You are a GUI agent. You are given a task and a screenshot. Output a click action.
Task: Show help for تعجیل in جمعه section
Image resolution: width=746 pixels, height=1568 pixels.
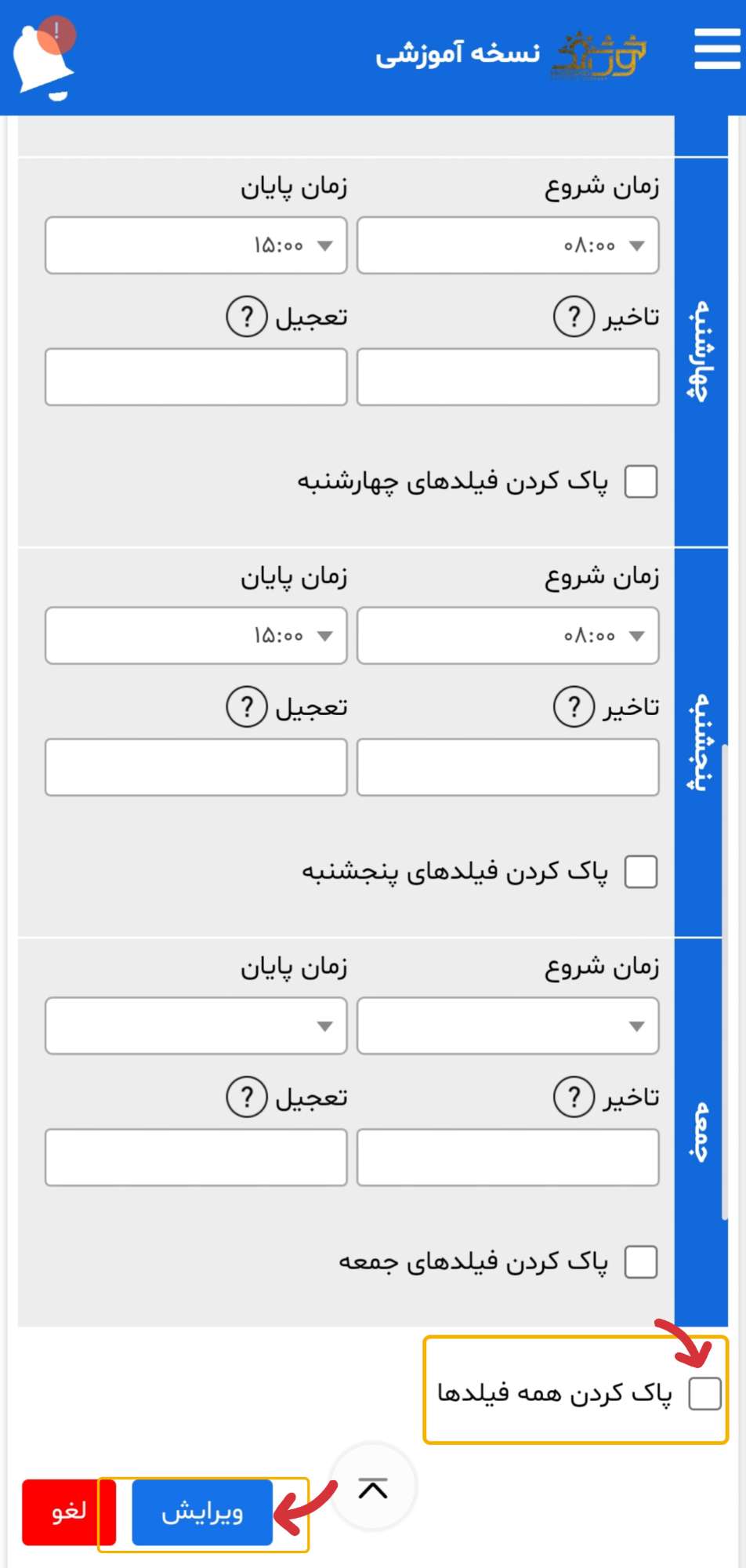coord(247,1098)
